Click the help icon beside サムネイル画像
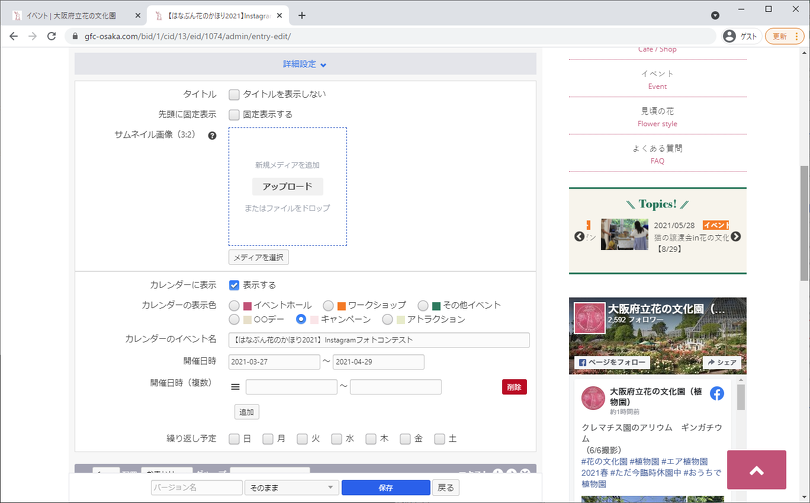The height and width of the screenshot is (503, 810). (x=212, y=135)
